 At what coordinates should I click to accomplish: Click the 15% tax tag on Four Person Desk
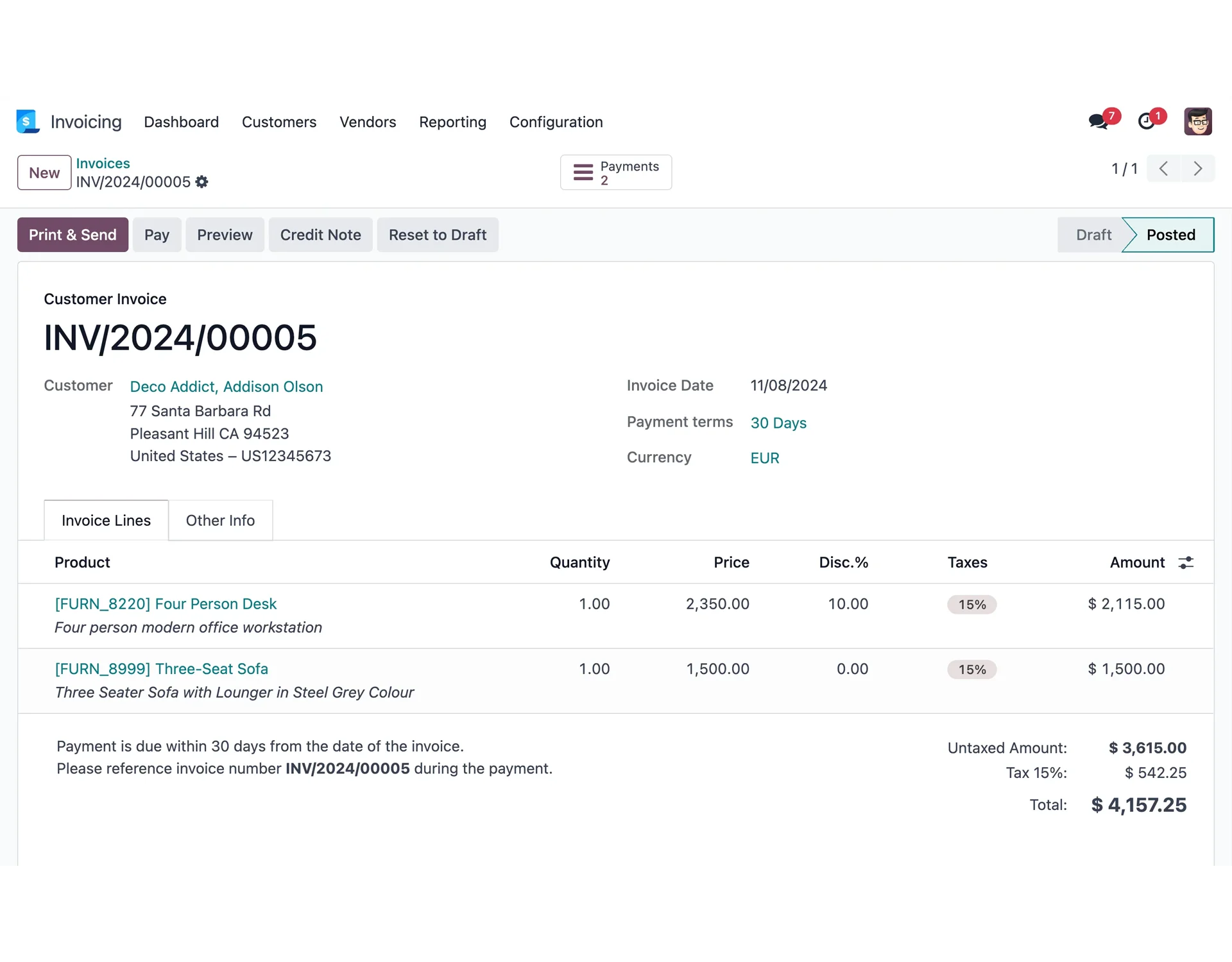[971, 605]
